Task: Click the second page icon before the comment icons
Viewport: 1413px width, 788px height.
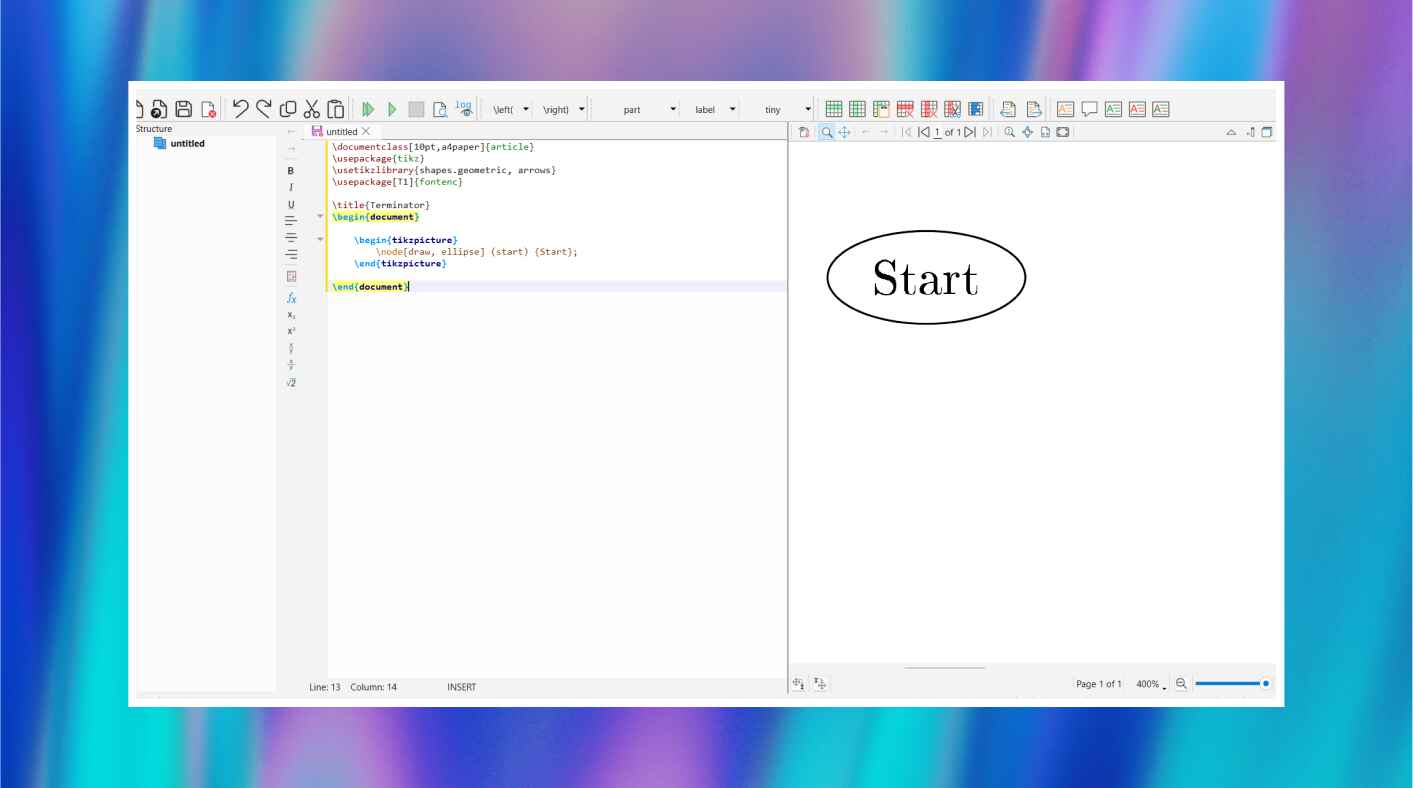Action: tap(1034, 109)
